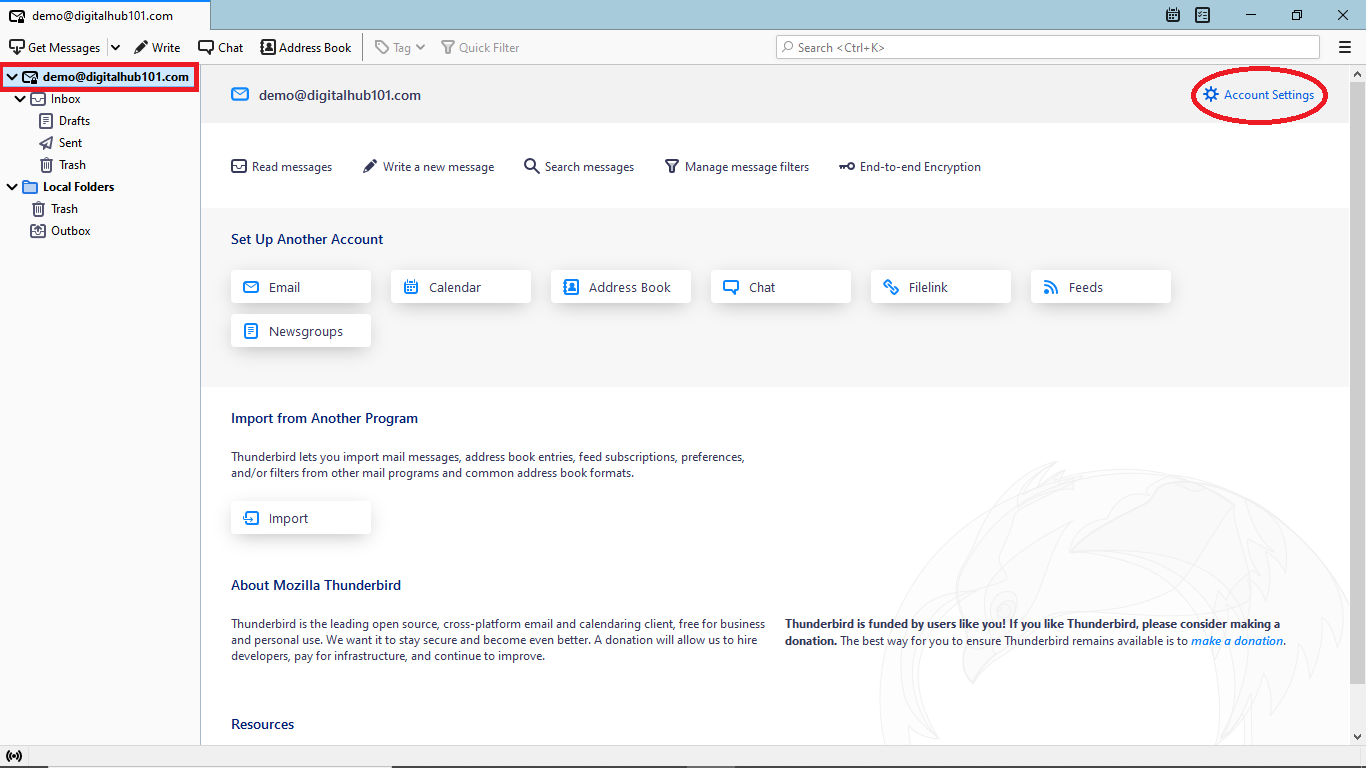
Task: Click the scroll down arrow
Action: click(x=1357, y=737)
